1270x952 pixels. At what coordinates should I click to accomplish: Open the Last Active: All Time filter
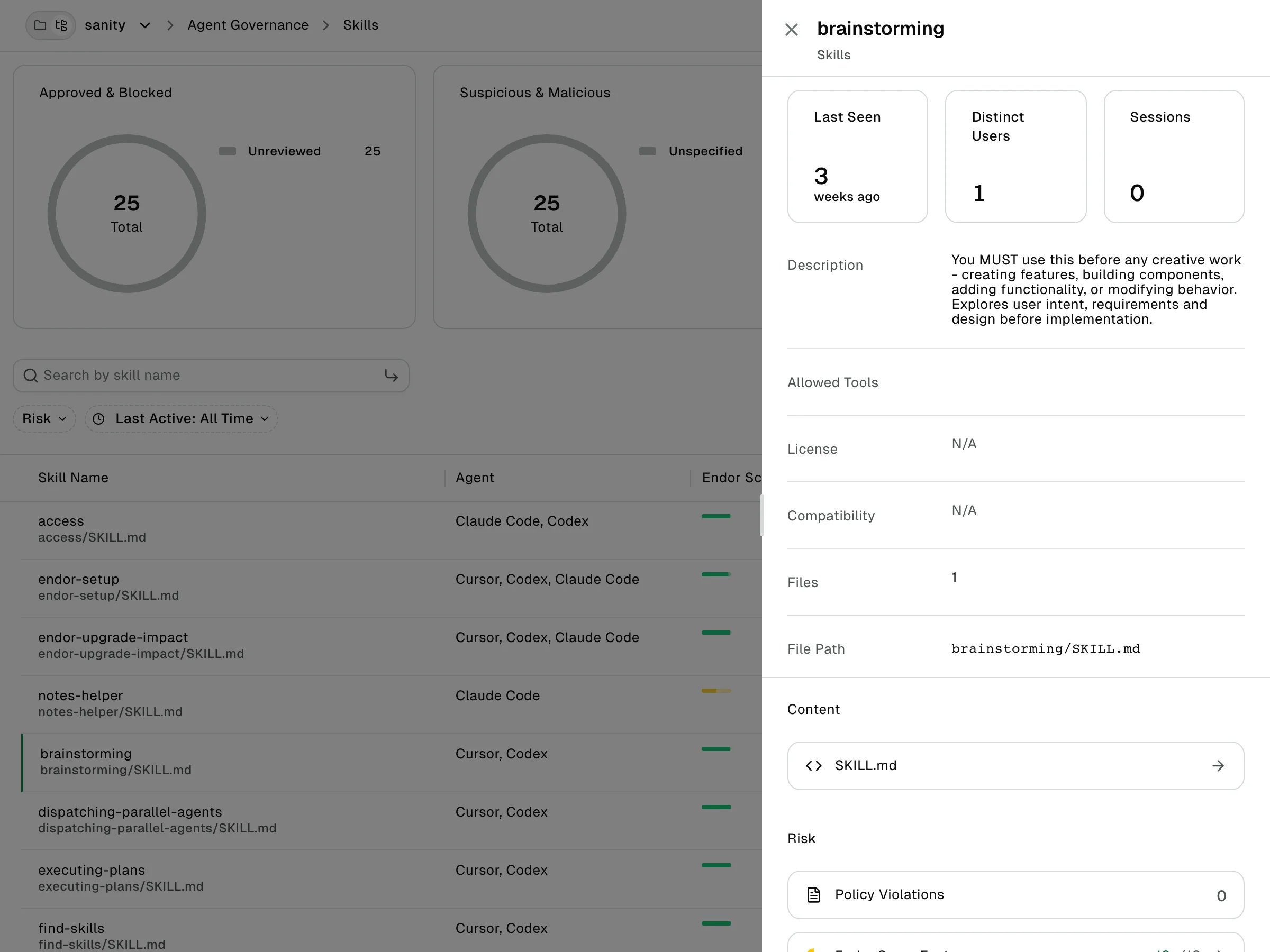point(182,418)
